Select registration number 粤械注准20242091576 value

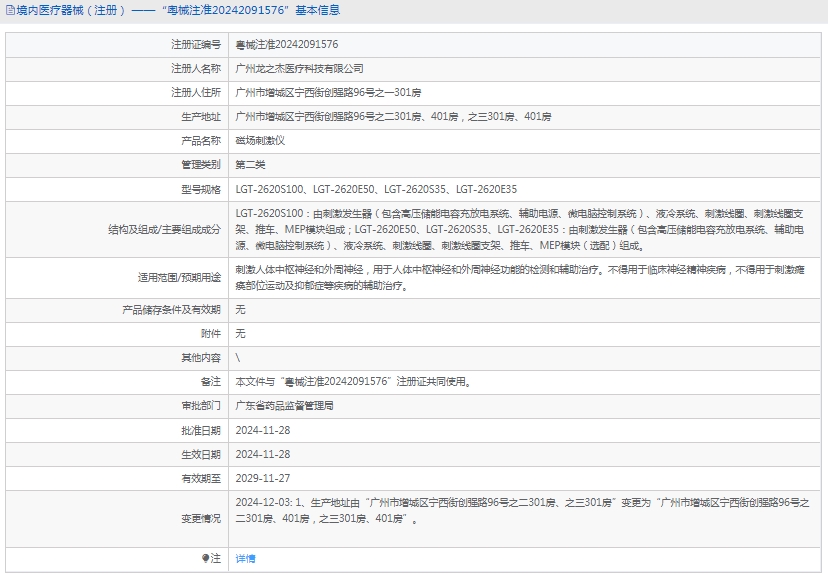286,45
